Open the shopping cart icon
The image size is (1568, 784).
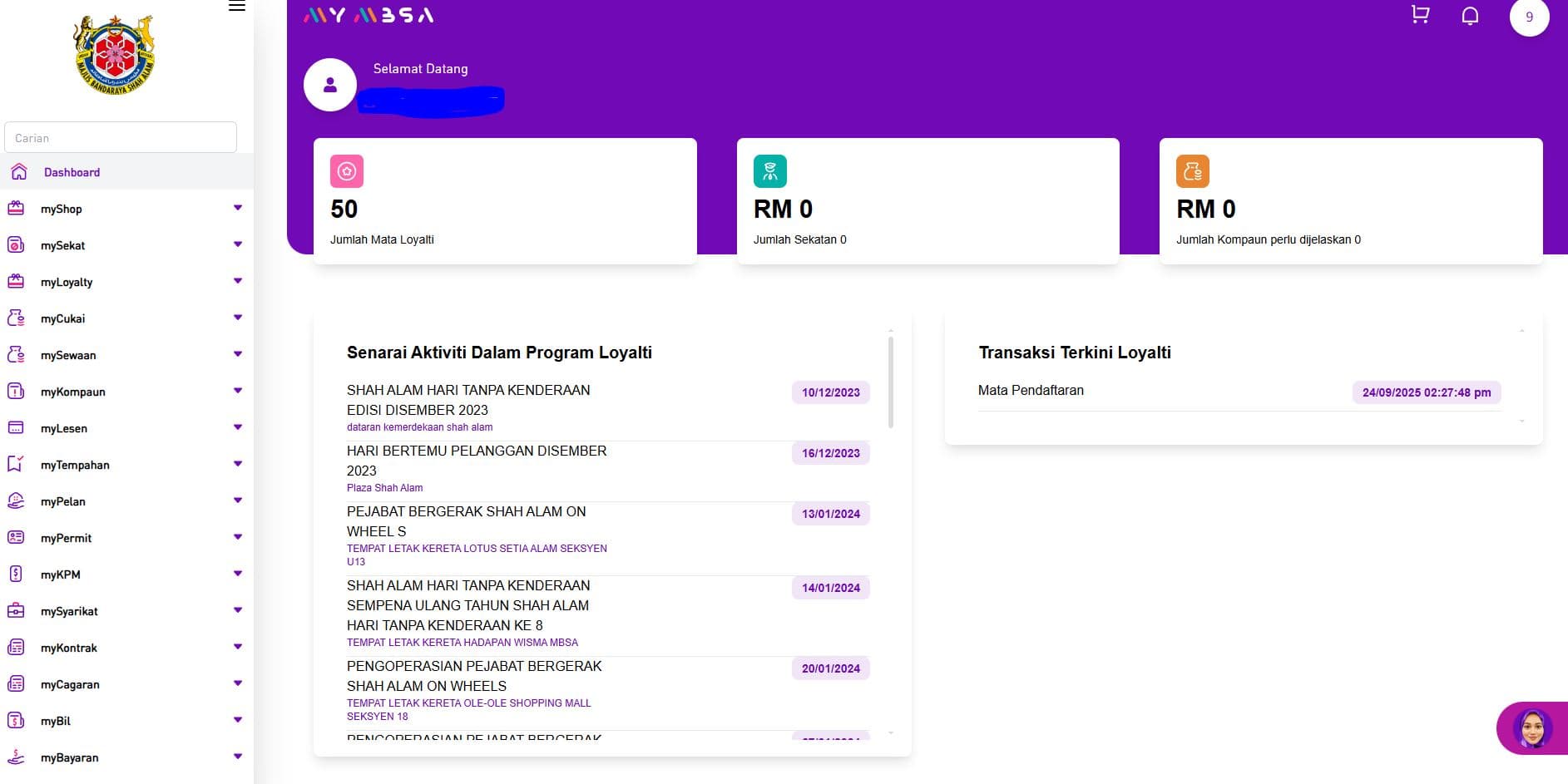(1420, 14)
